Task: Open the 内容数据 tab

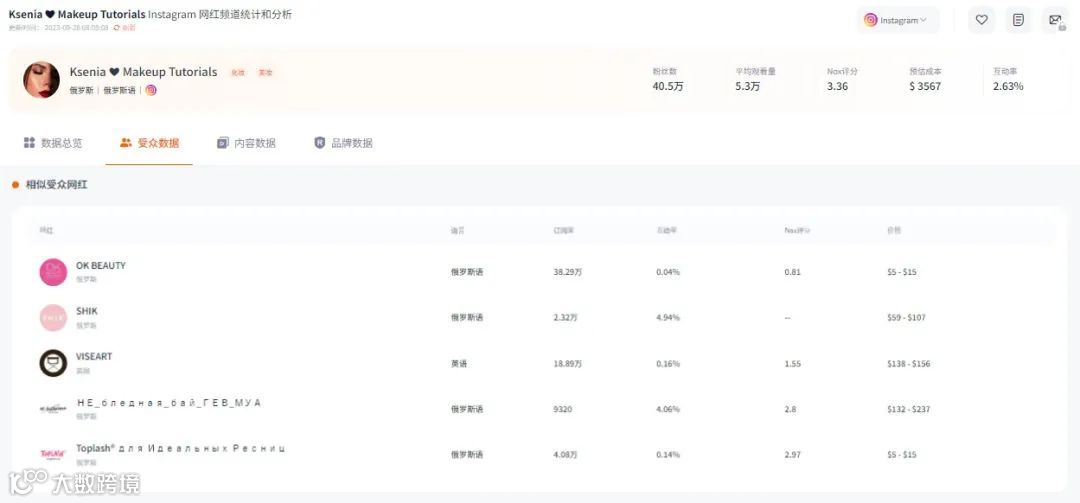Action: coord(246,143)
